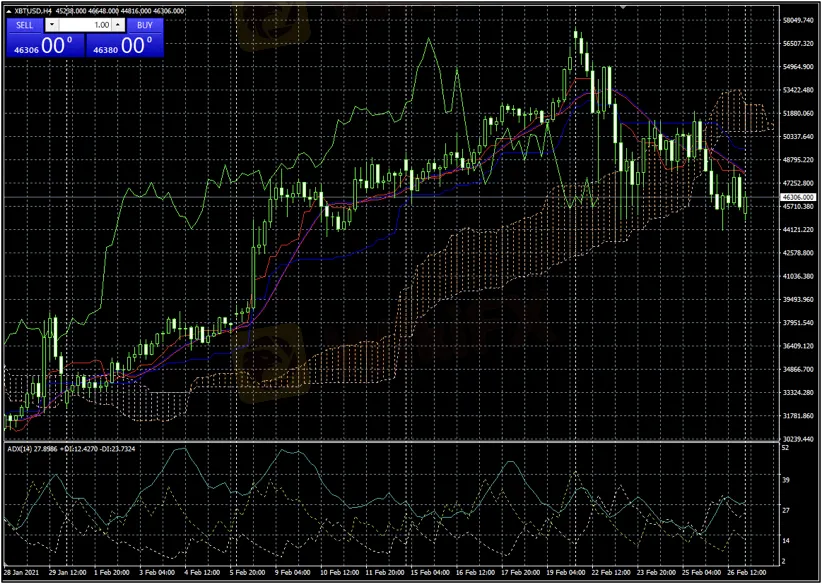Click the SELL button
Viewport: 822px width, 584px height.
click(x=25, y=25)
